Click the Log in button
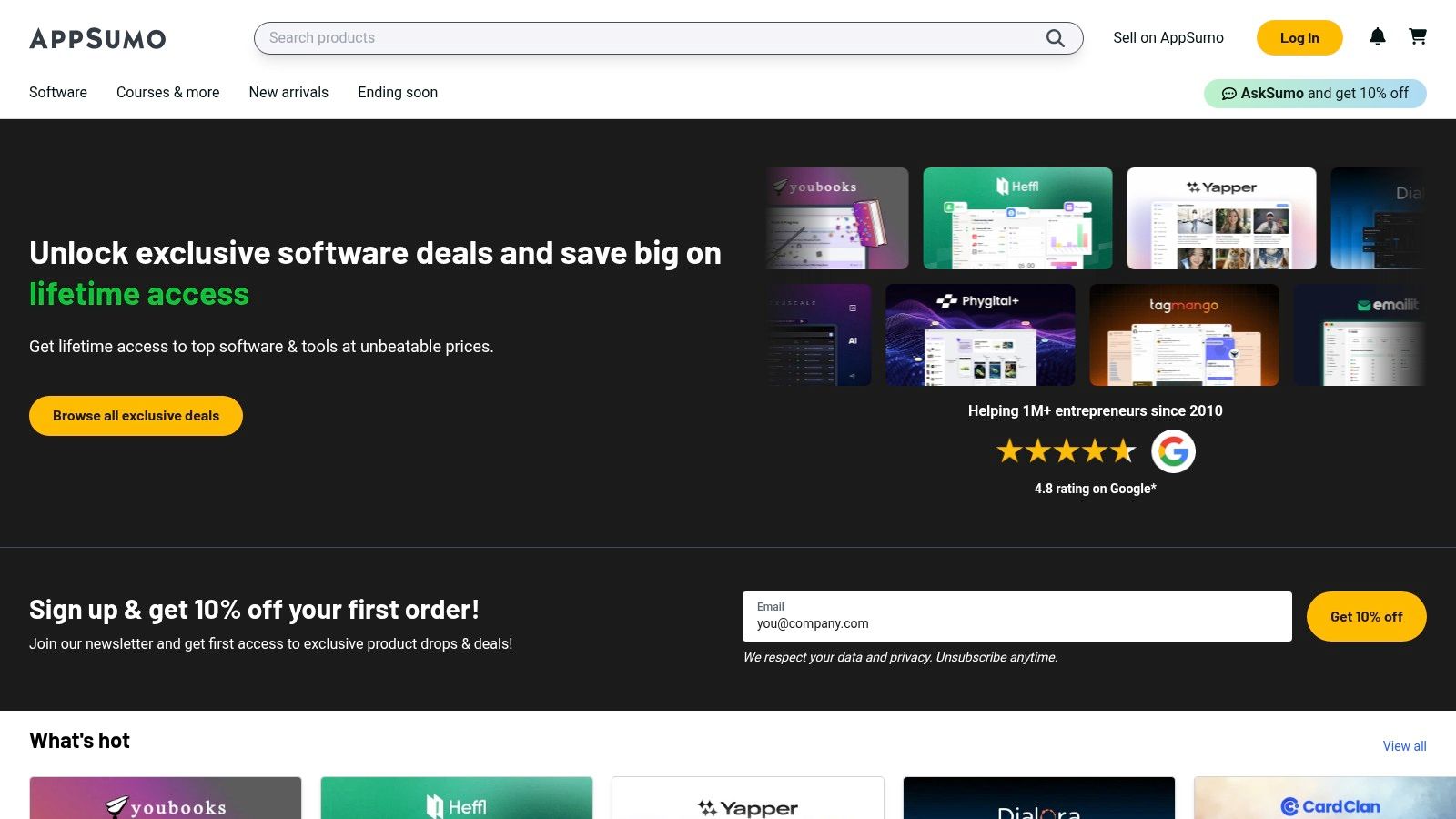This screenshot has height=819, width=1456. click(1299, 37)
